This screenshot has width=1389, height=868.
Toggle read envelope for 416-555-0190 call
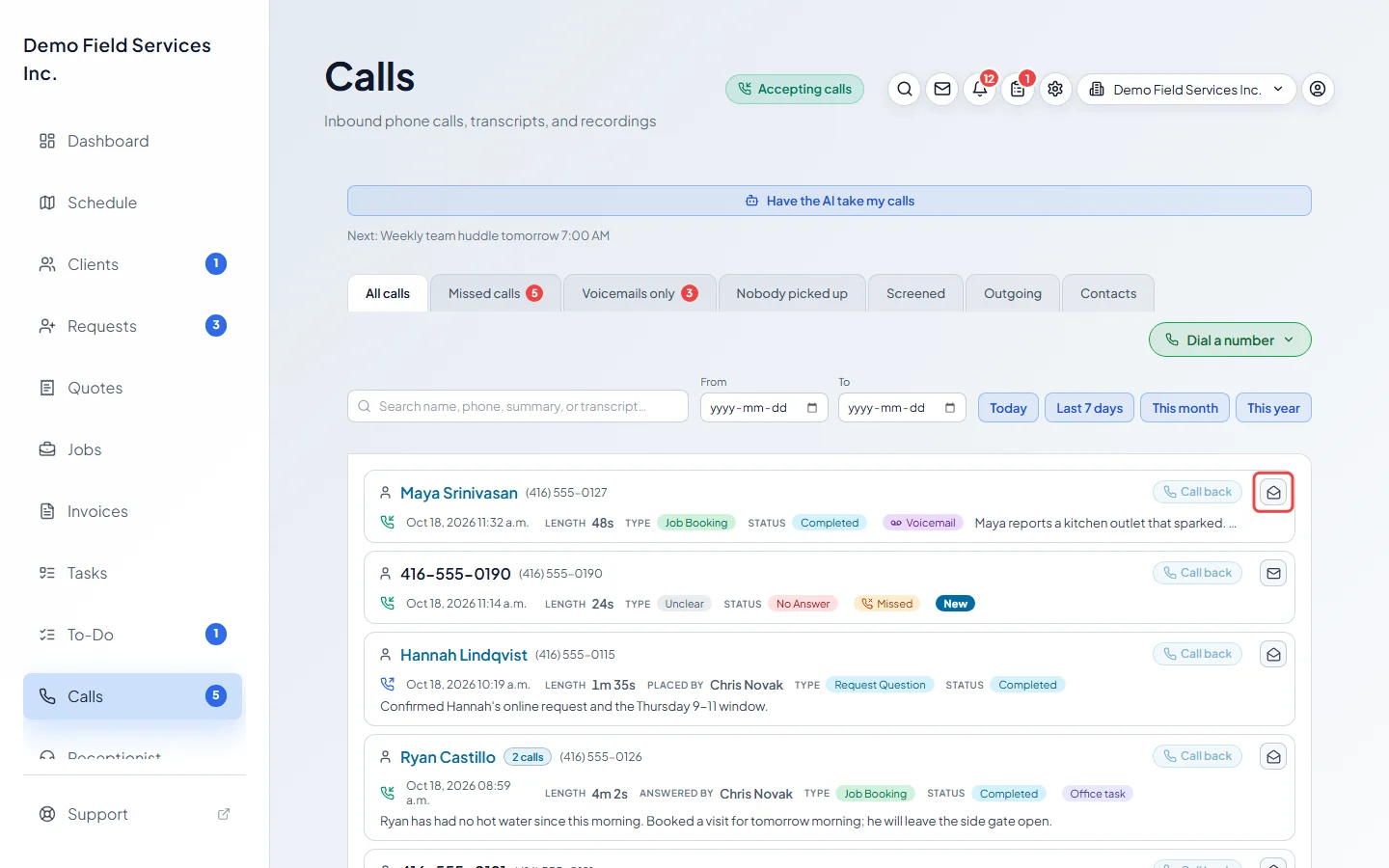pyautogui.click(x=1273, y=574)
